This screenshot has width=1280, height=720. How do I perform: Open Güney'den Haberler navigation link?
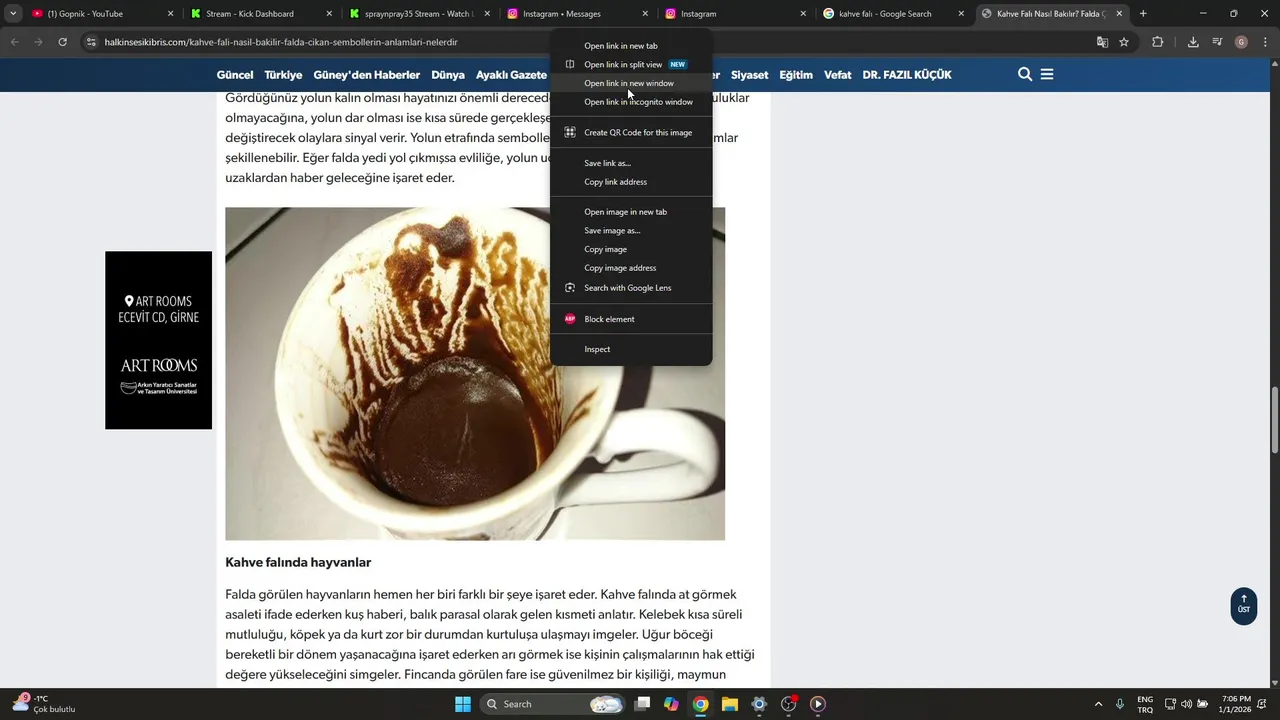click(366, 75)
